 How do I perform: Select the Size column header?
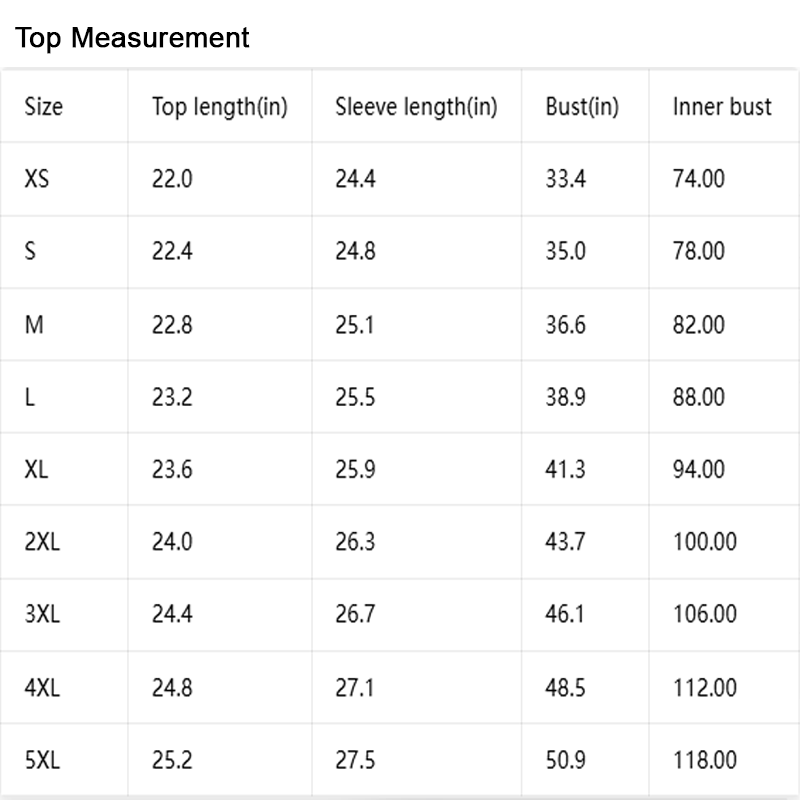(44, 107)
